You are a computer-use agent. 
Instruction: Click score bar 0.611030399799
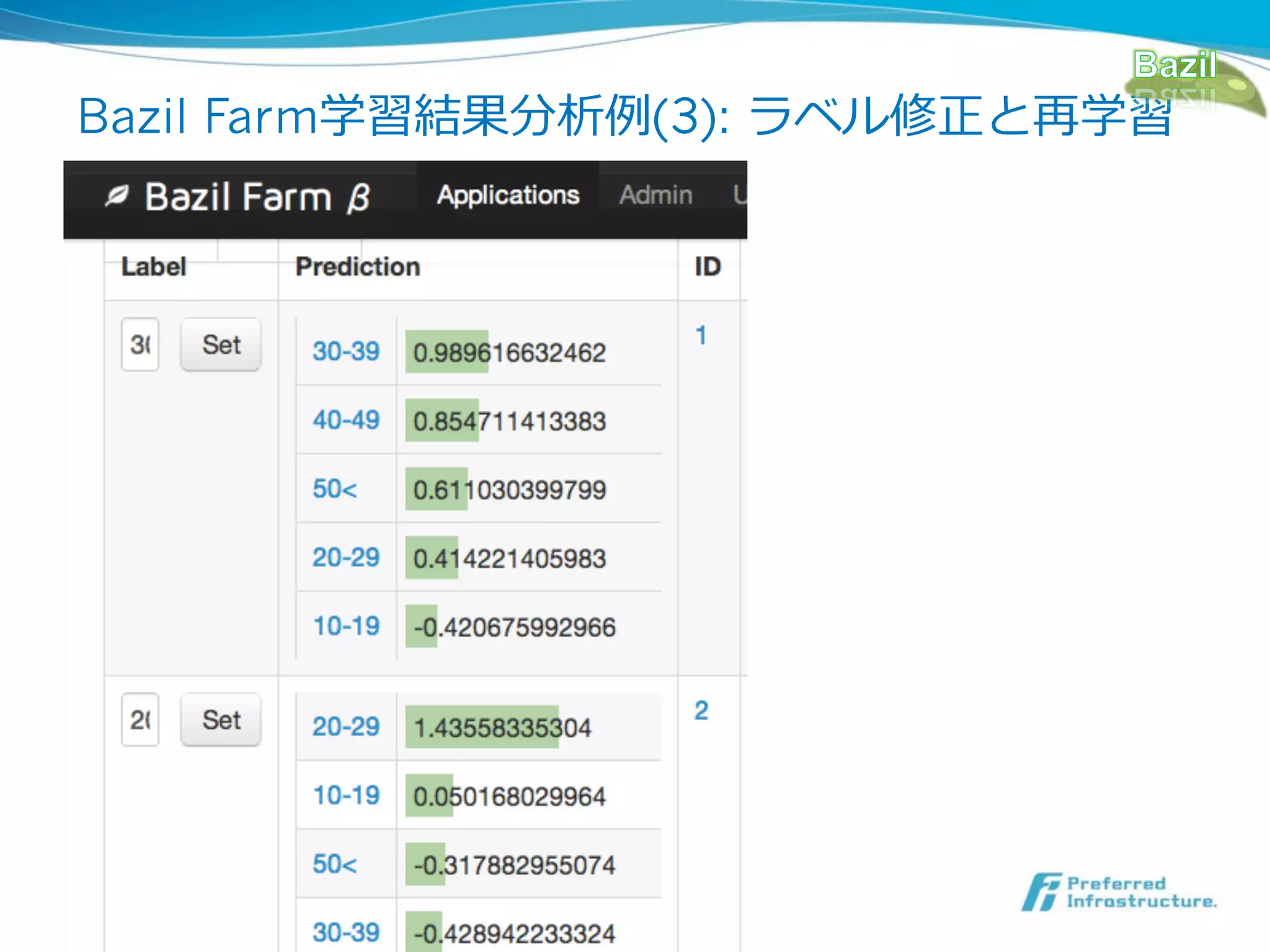click(x=437, y=490)
